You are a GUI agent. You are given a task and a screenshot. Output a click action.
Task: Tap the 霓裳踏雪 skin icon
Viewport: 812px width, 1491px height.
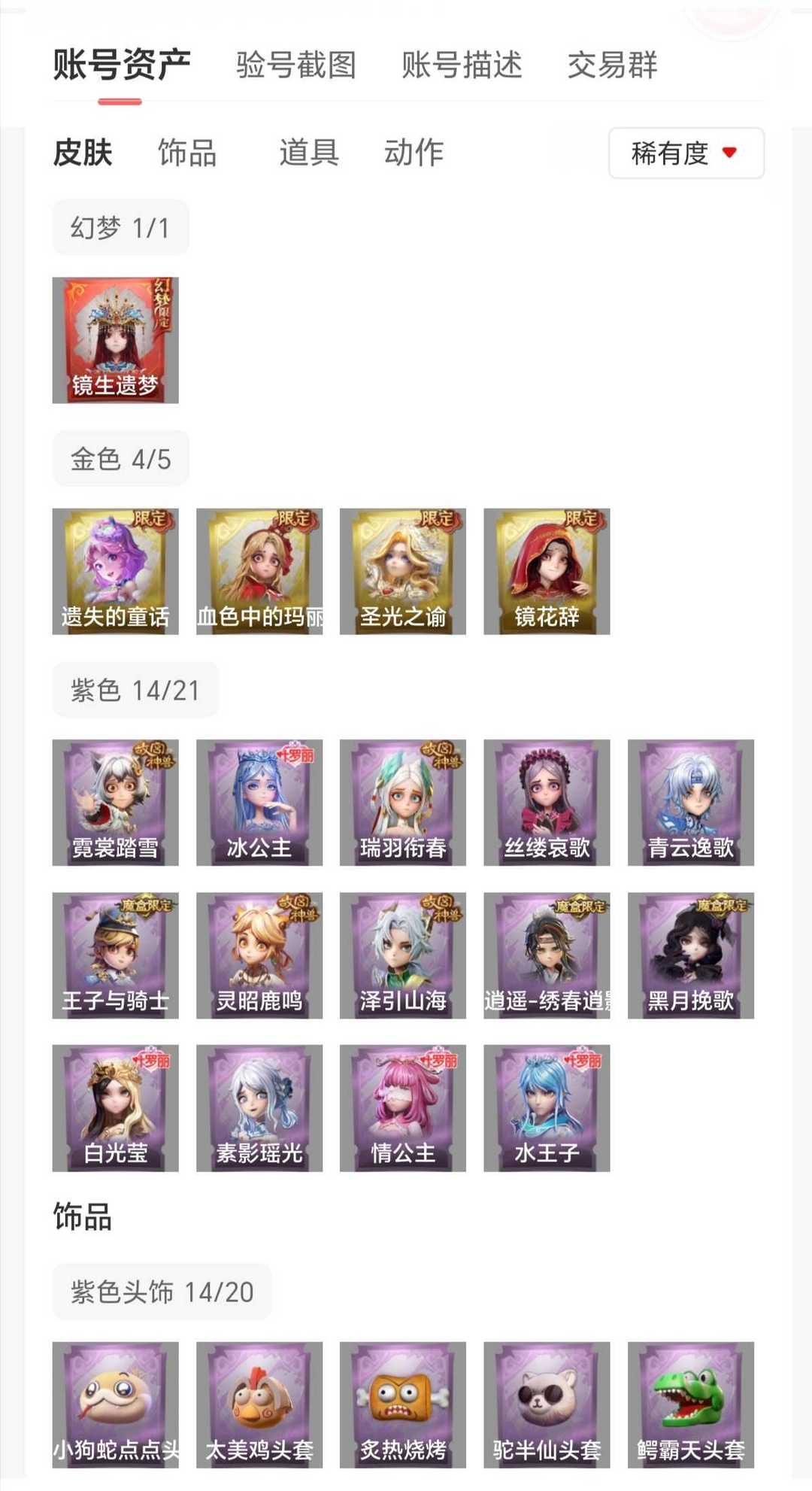115,802
